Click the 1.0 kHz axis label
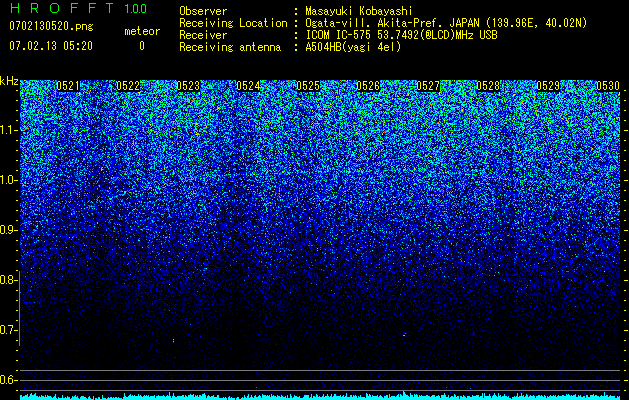 click(x=8, y=181)
